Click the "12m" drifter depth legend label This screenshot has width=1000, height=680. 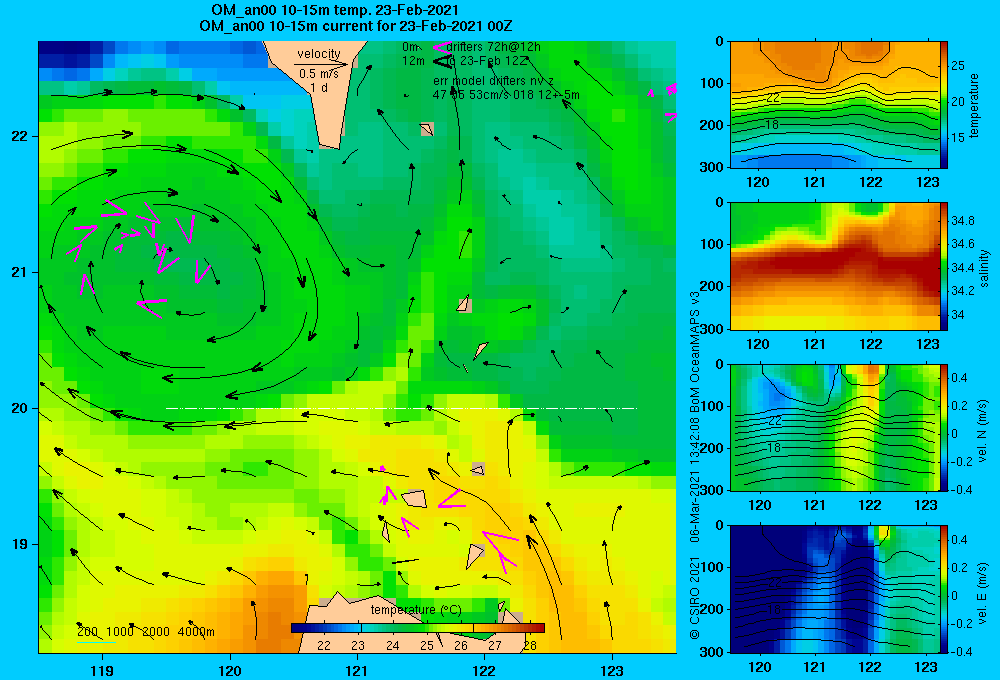pos(413,61)
